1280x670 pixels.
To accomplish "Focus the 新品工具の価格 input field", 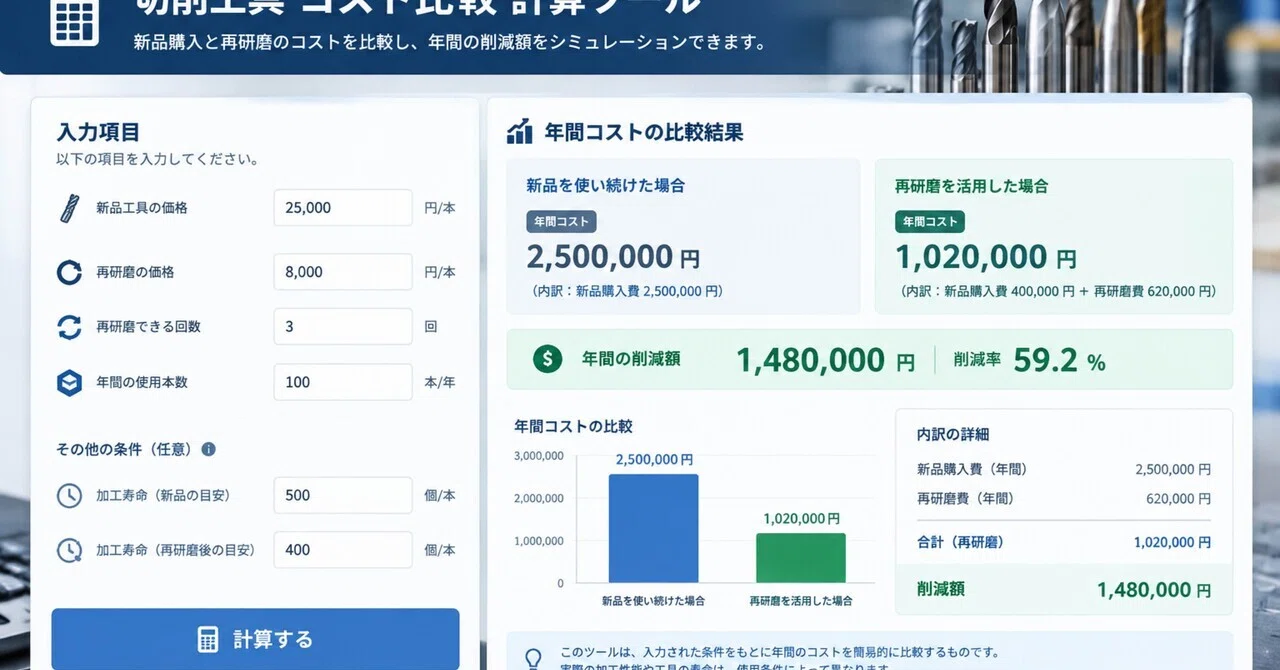I will tap(343, 208).
